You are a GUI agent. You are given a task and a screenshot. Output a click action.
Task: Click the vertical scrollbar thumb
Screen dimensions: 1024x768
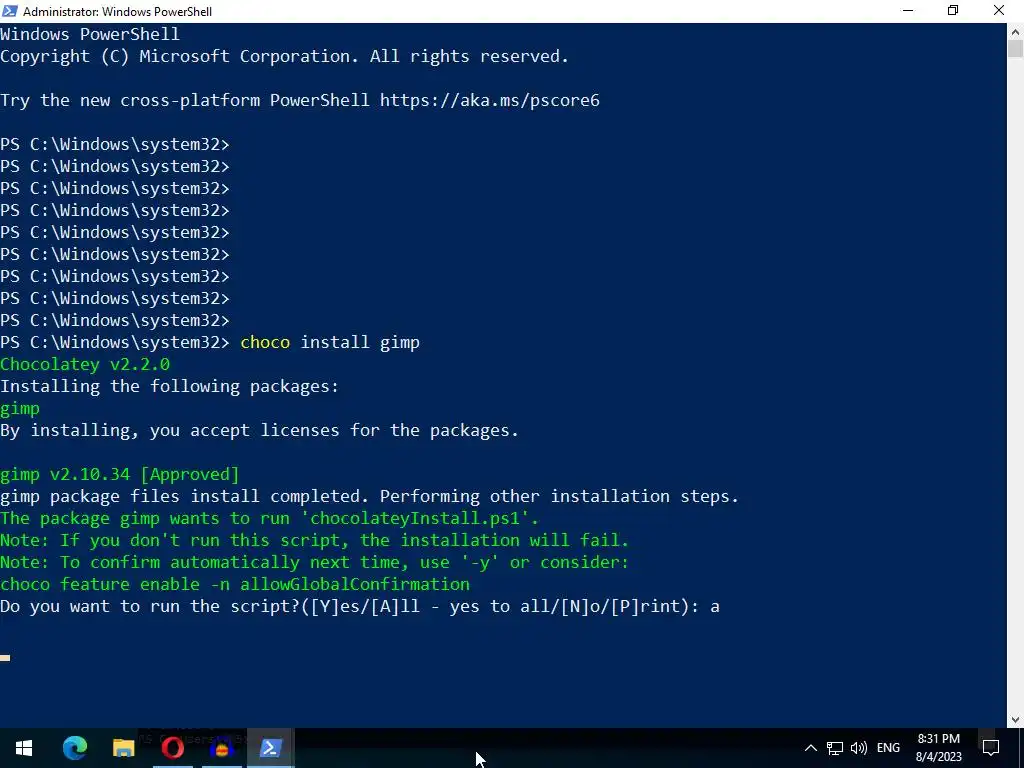point(1016,48)
